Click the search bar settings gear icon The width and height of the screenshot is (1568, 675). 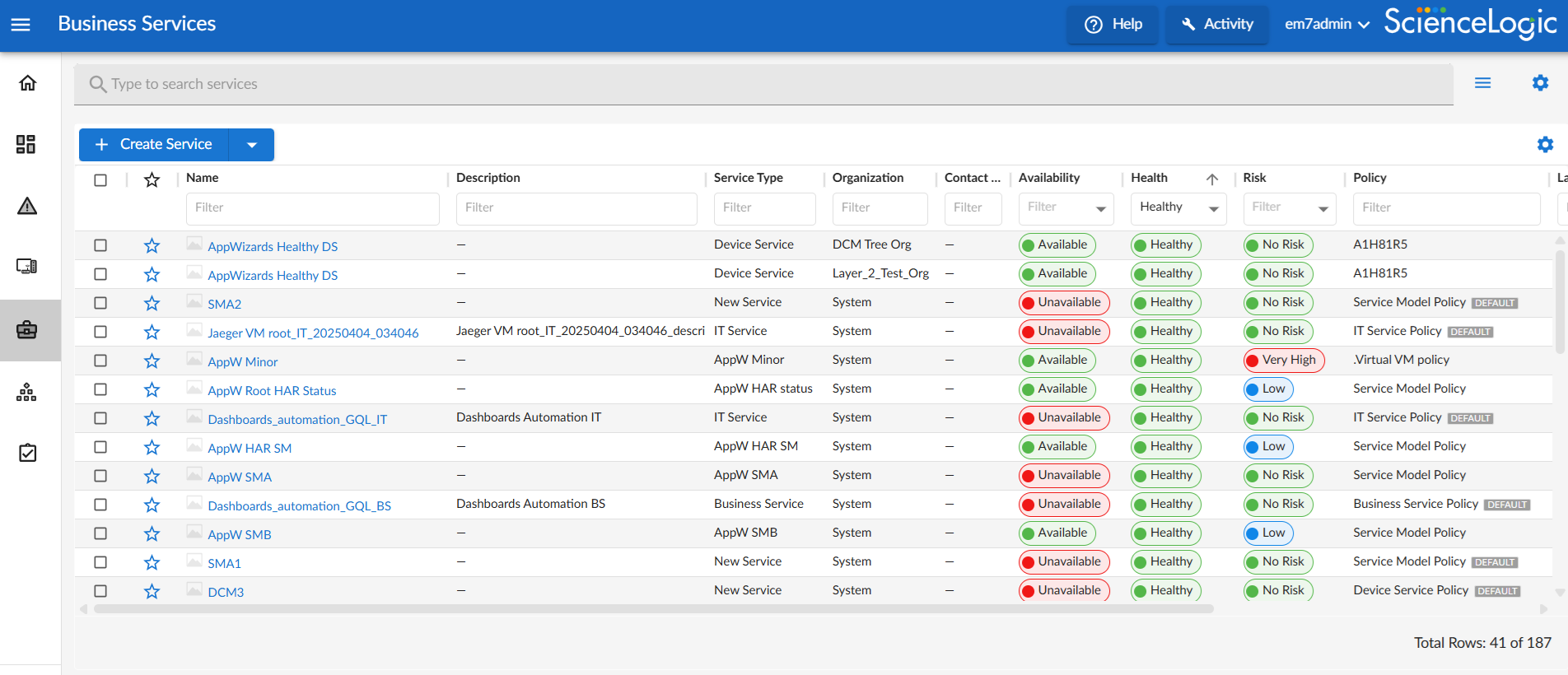(x=1540, y=83)
